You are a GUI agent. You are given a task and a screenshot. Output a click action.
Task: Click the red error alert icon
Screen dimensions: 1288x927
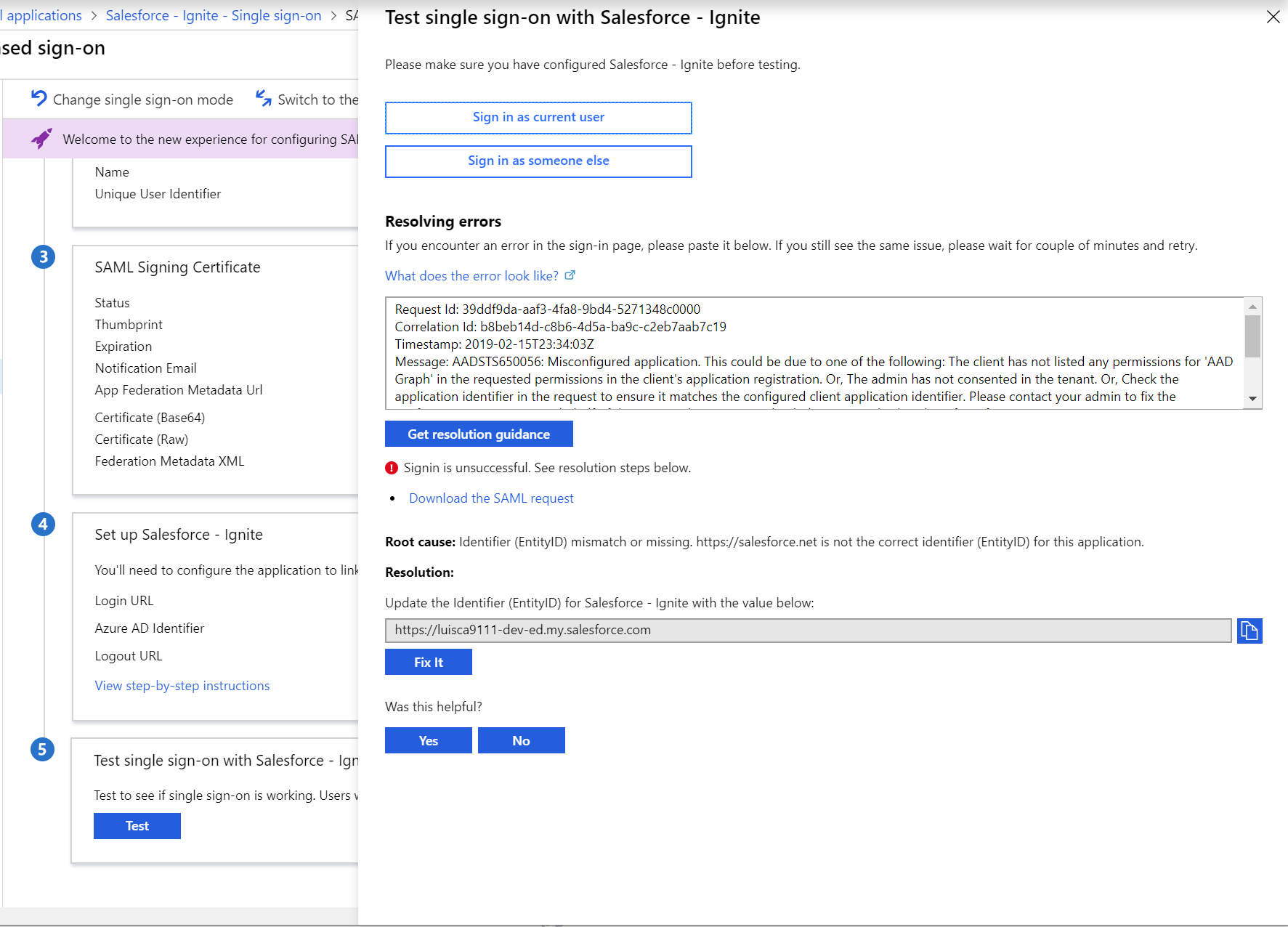point(392,468)
